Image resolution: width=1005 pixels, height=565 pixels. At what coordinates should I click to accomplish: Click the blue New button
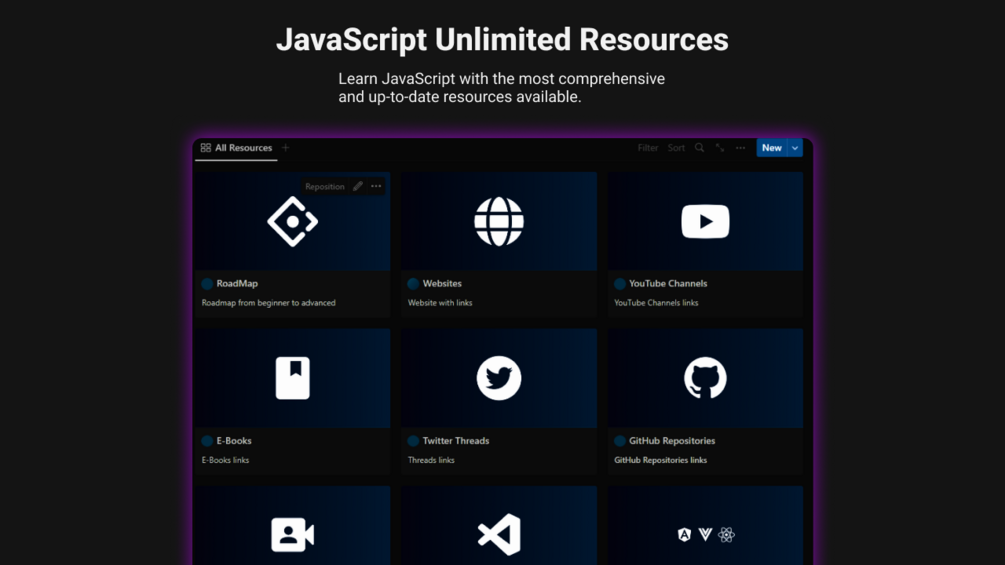click(772, 148)
